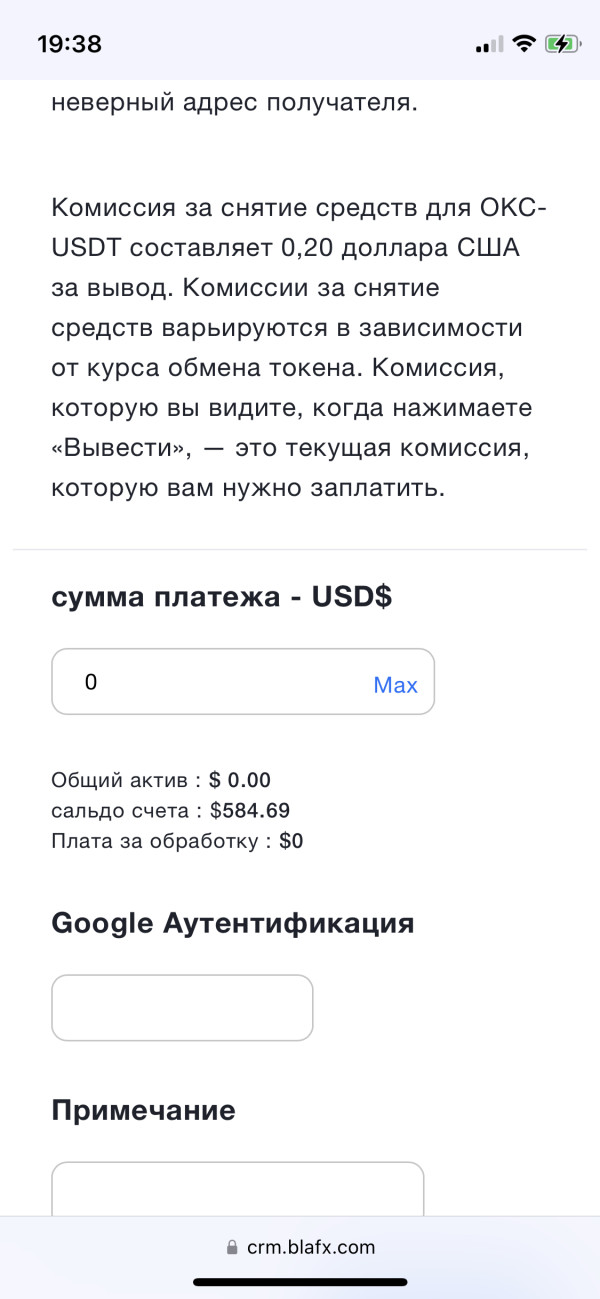The width and height of the screenshot is (600, 1299).
Task: Click the 'сумма платежа - USD$' heading
Action: pos(221,597)
